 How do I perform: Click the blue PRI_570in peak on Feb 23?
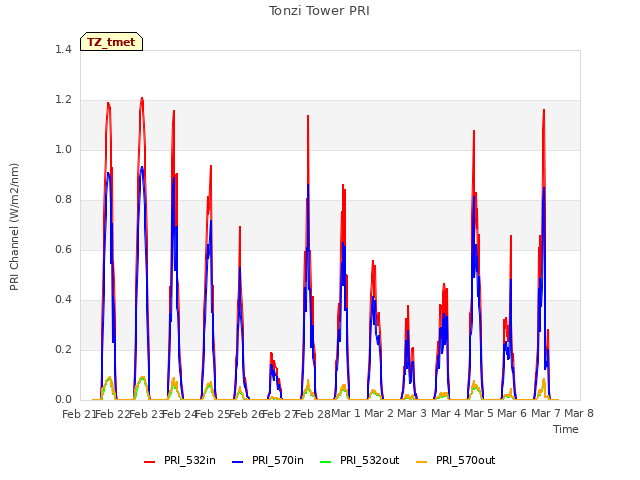tap(142, 167)
